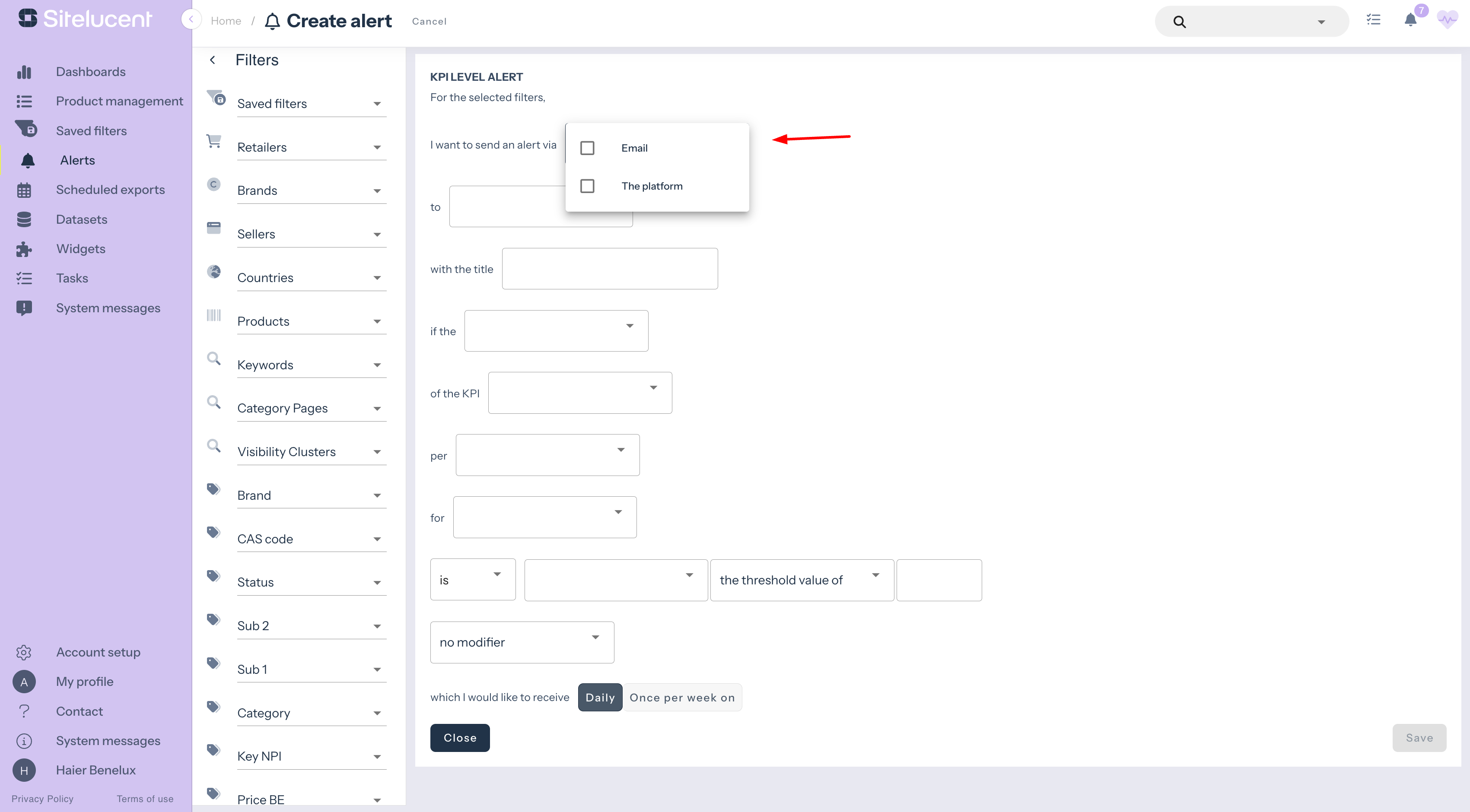This screenshot has width=1470, height=812.
Task: Expand the Retailers filter dropdown
Action: pos(312,148)
